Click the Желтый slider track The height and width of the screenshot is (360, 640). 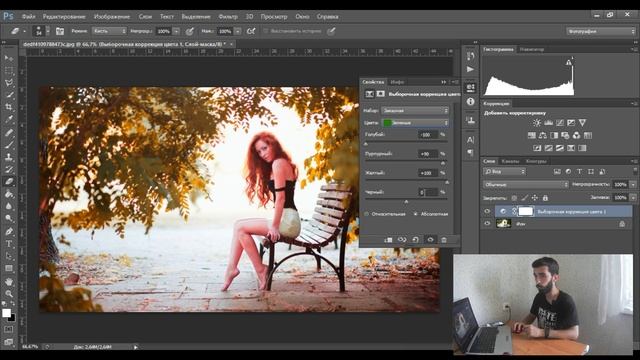click(x=406, y=181)
